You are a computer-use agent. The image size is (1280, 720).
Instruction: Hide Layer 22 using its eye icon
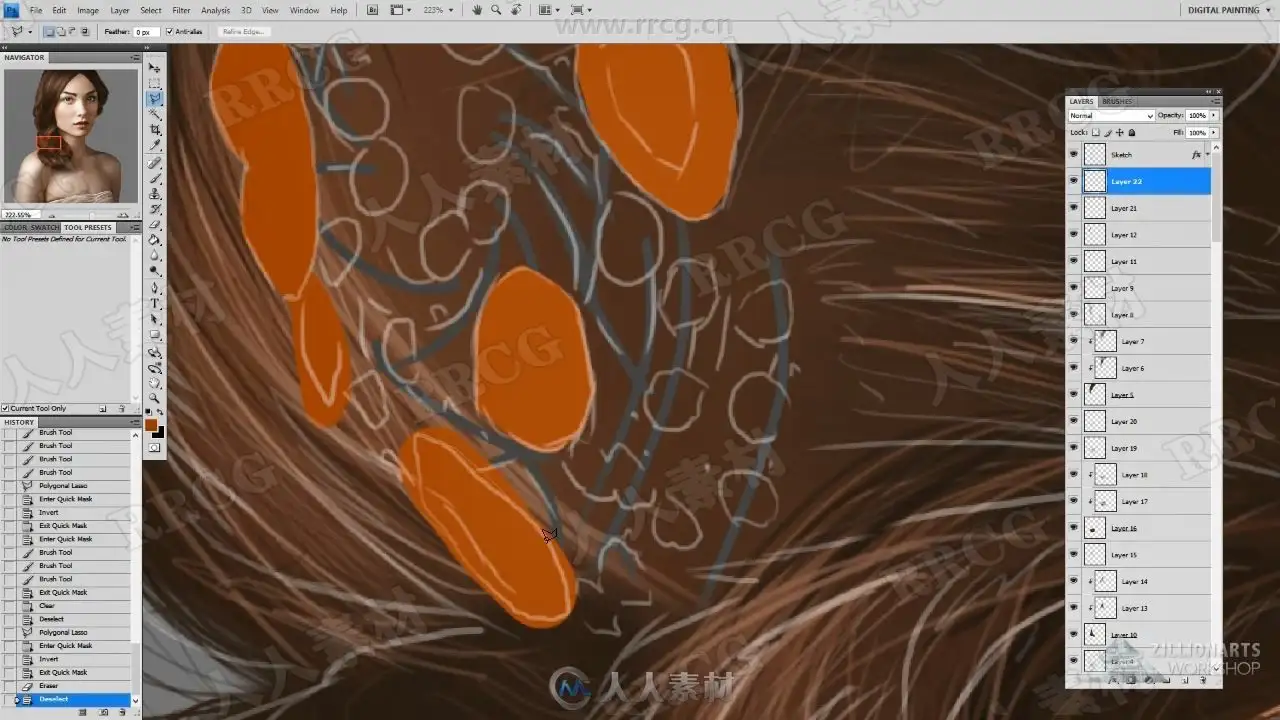1074,181
